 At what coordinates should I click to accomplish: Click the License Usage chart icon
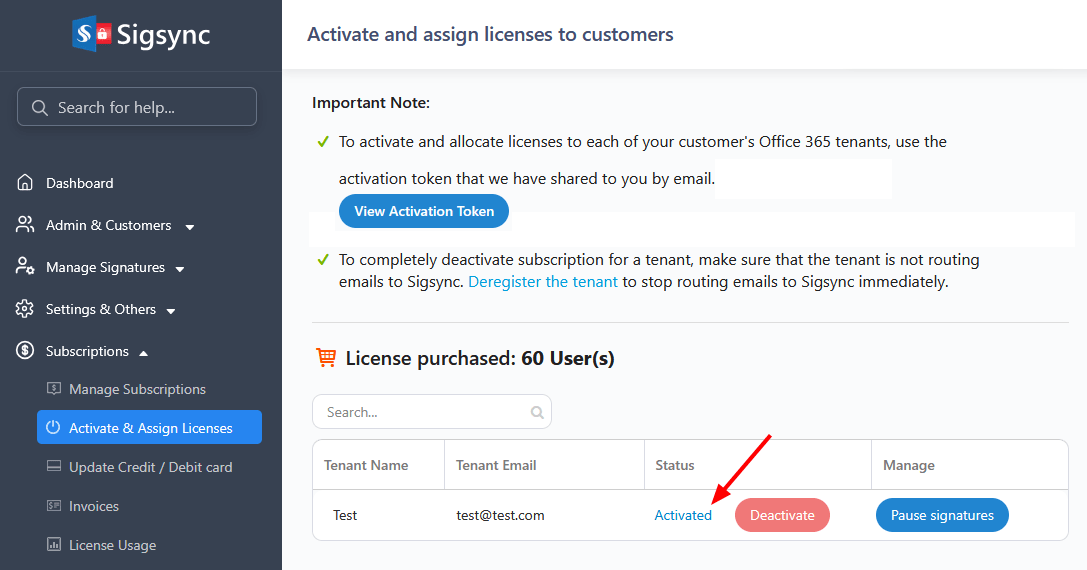(53, 545)
